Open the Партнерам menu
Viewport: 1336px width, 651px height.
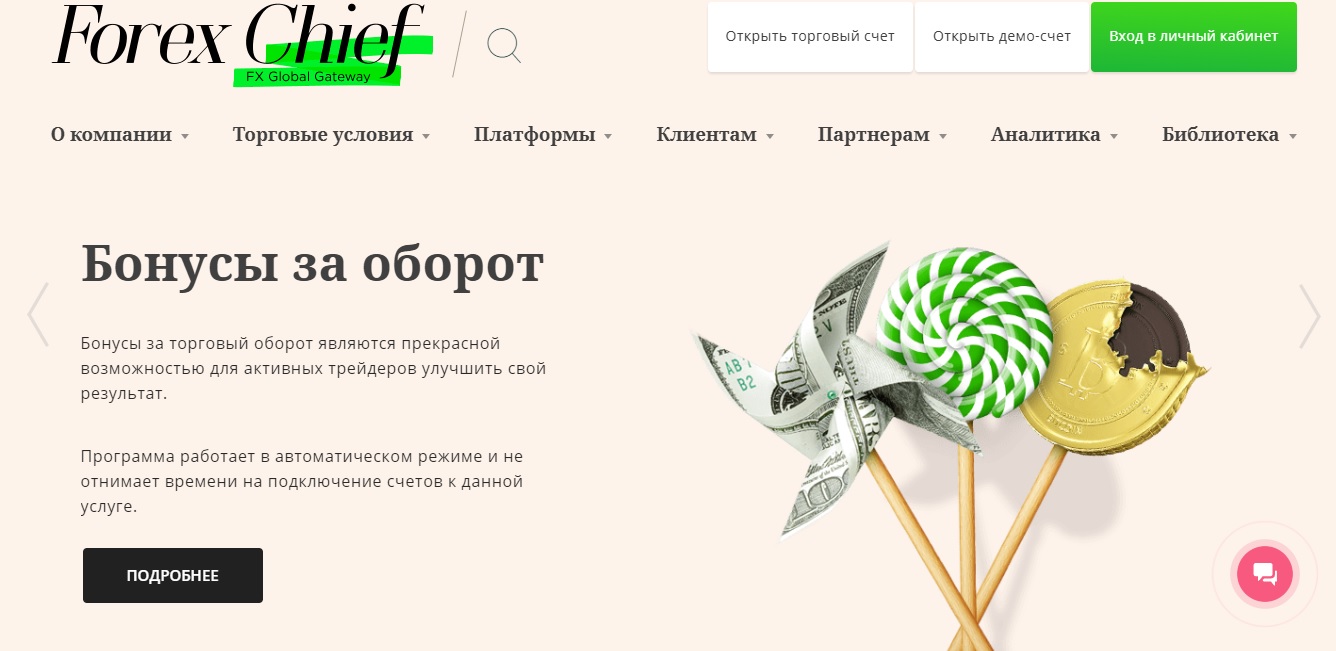pos(882,135)
